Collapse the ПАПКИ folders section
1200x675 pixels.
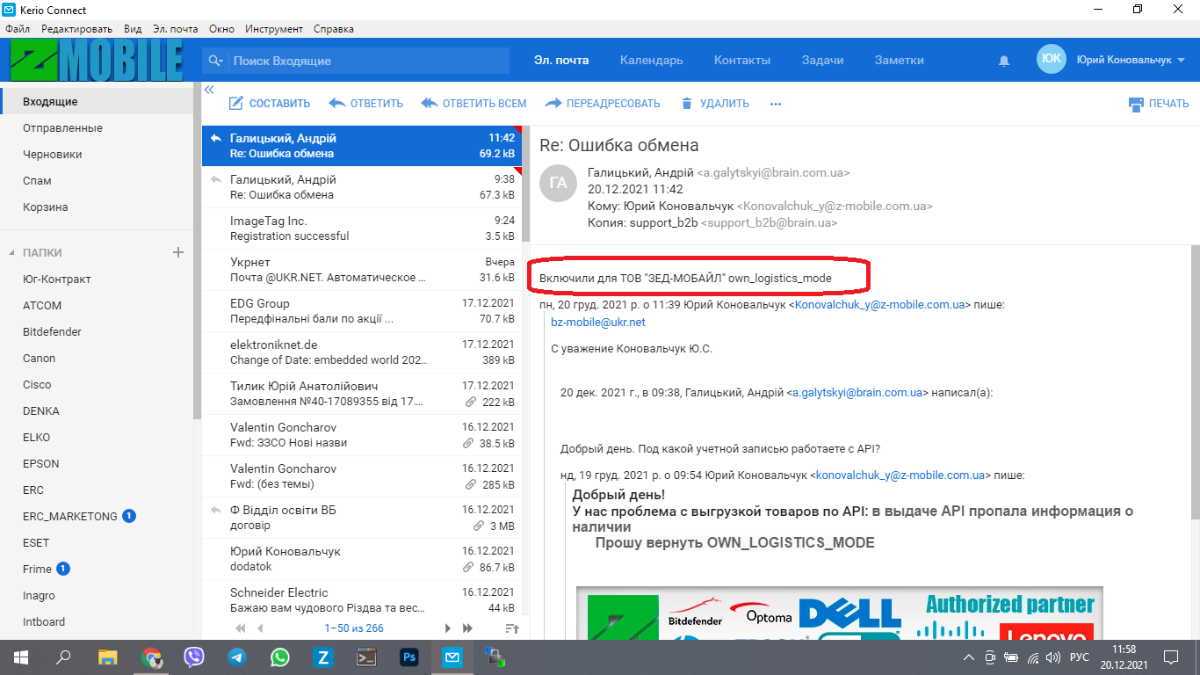click(12, 254)
